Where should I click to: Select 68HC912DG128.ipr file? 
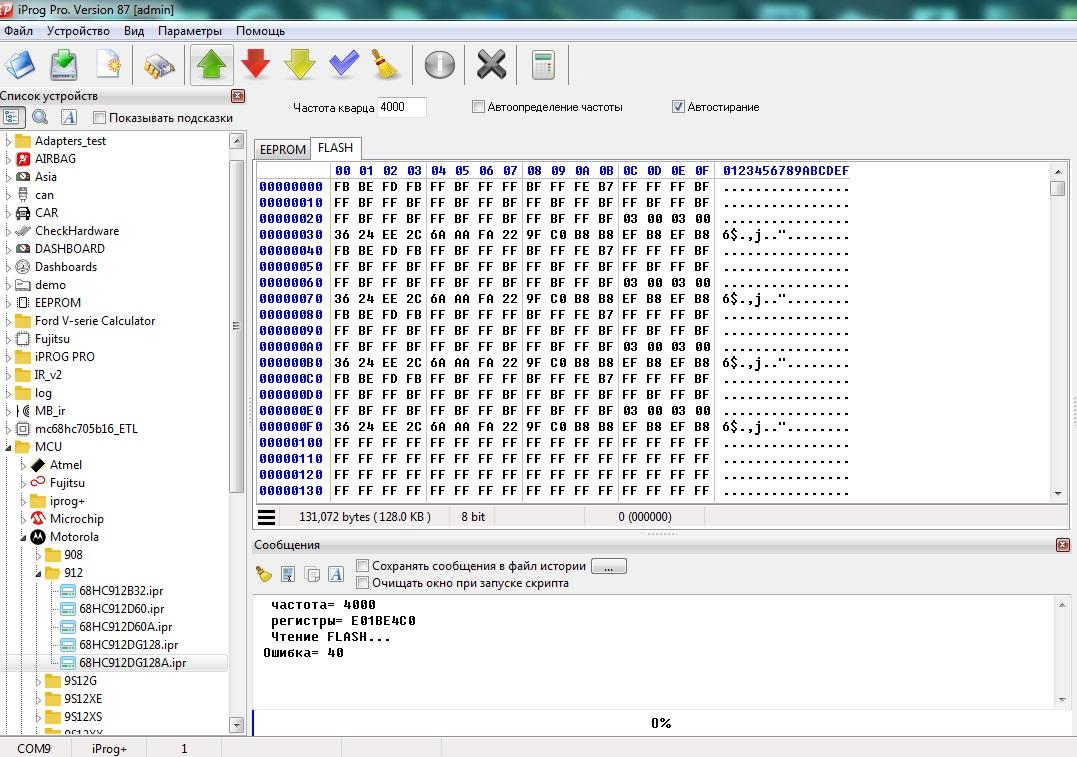click(x=128, y=644)
